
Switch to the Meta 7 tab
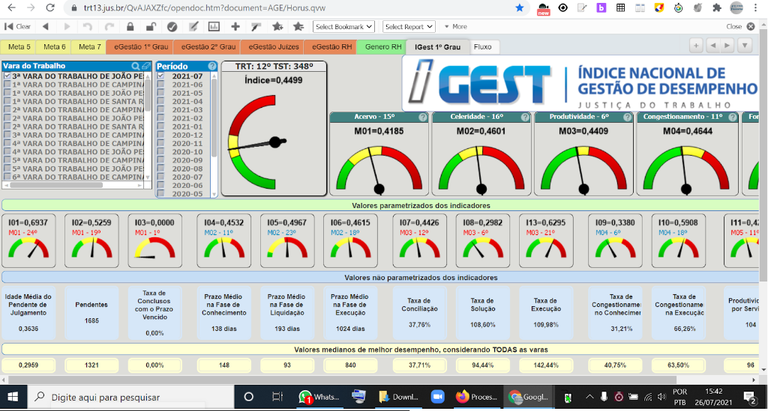coord(90,47)
